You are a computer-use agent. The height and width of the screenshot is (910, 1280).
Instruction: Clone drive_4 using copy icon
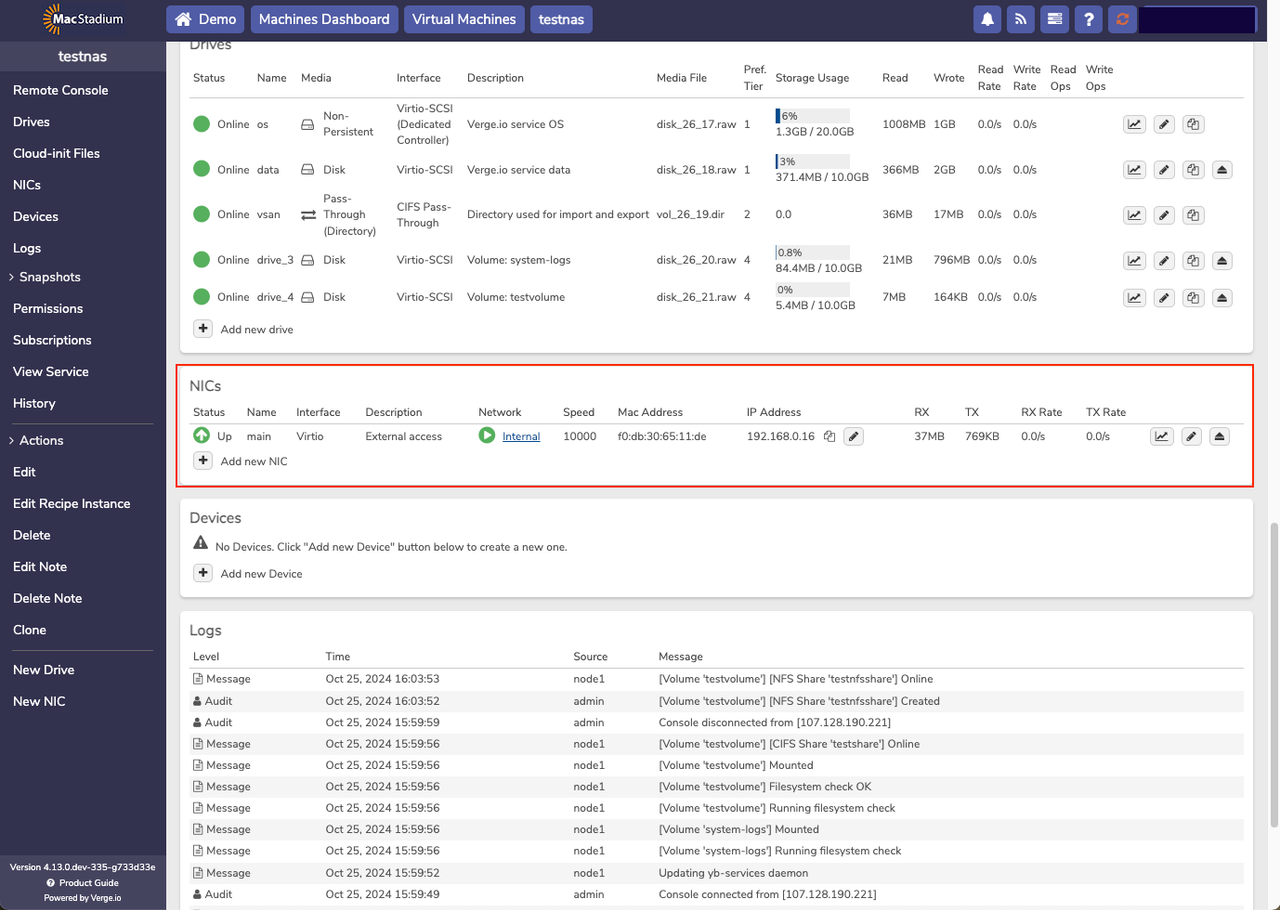(1193, 298)
